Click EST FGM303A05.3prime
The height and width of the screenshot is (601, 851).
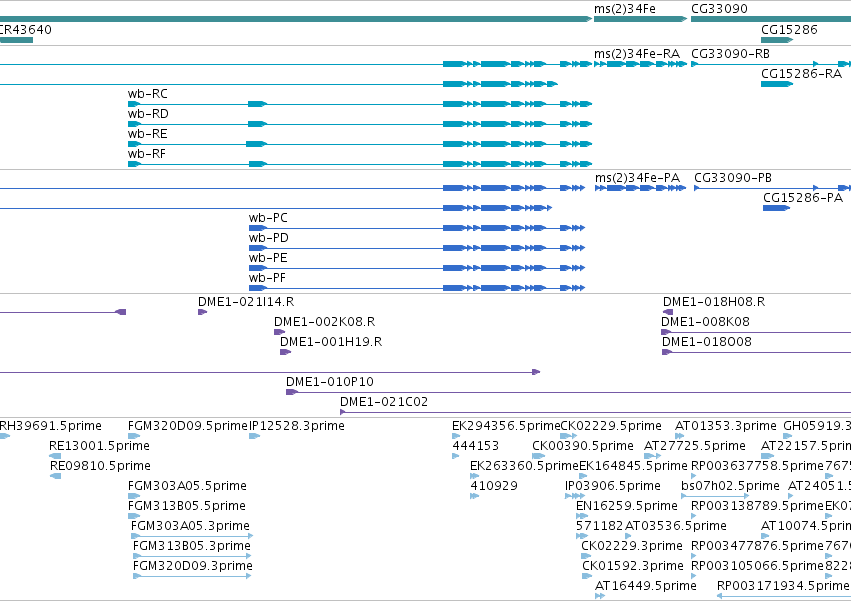190,526
